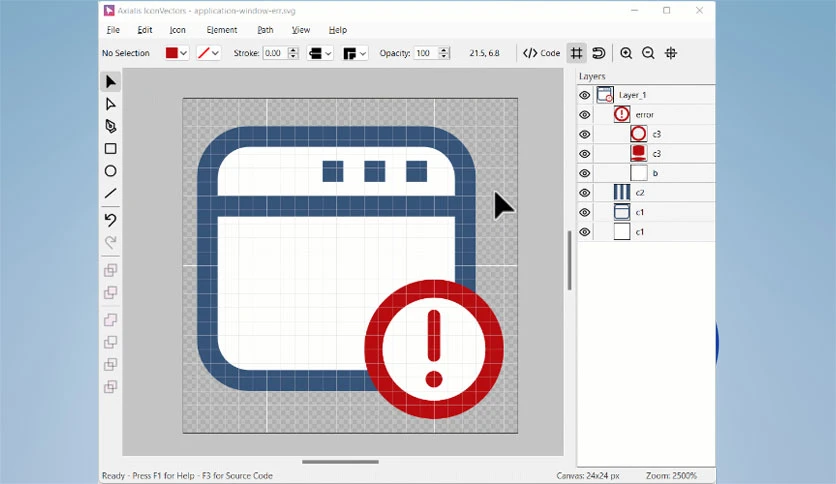Viewport: 836px width, 484px height.
Task: Select the error group row label
Action: [645, 115]
